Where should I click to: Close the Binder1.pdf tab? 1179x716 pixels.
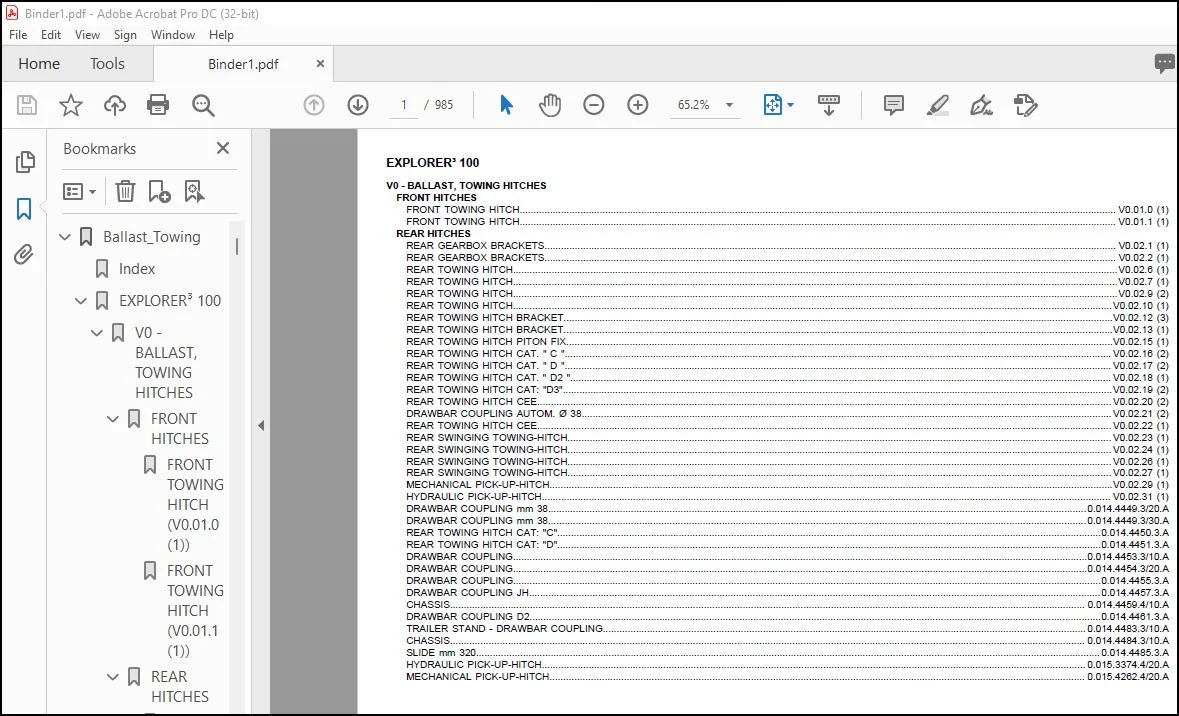pos(320,64)
